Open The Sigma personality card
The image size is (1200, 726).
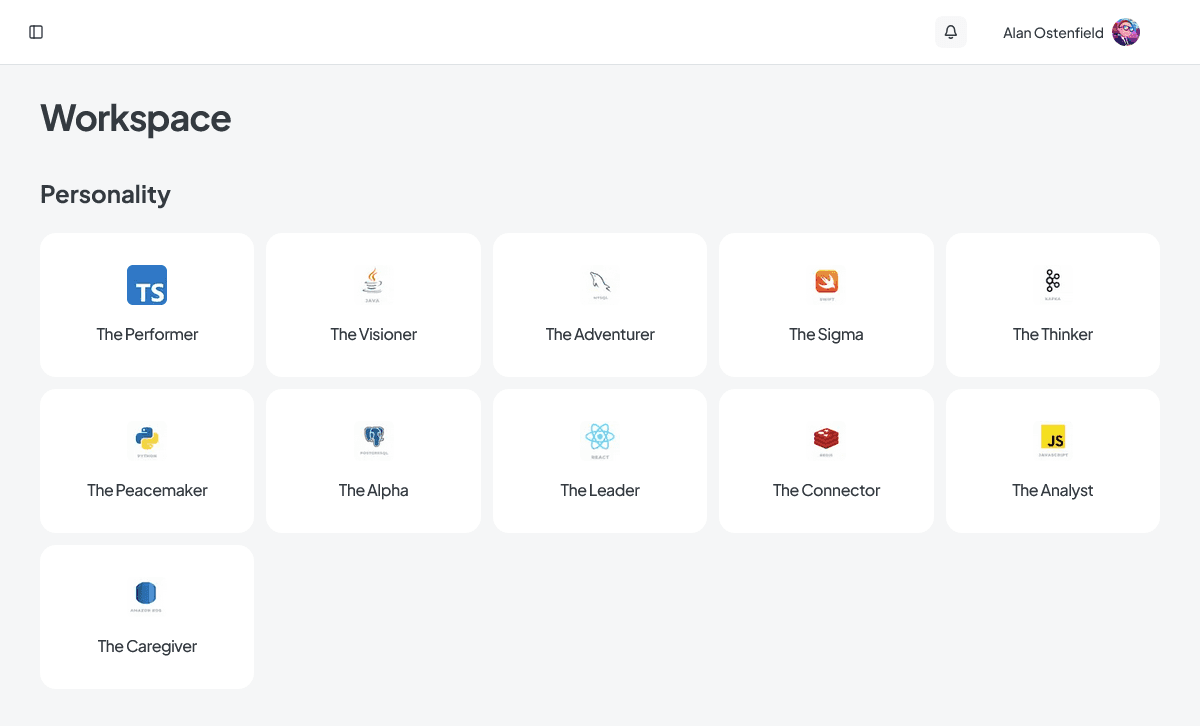[x=826, y=305]
